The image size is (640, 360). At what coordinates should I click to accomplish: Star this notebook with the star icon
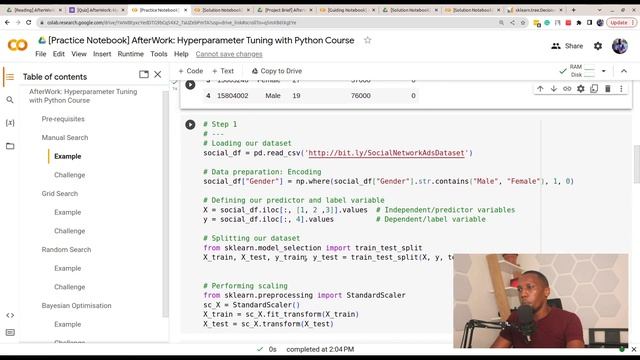click(367, 40)
